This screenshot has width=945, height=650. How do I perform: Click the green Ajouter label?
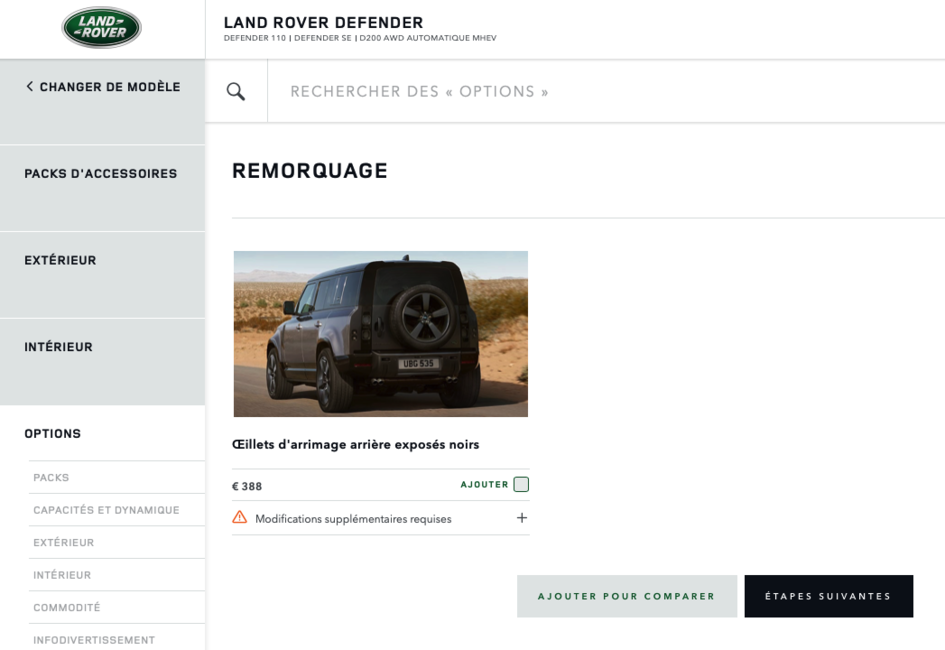485,484
